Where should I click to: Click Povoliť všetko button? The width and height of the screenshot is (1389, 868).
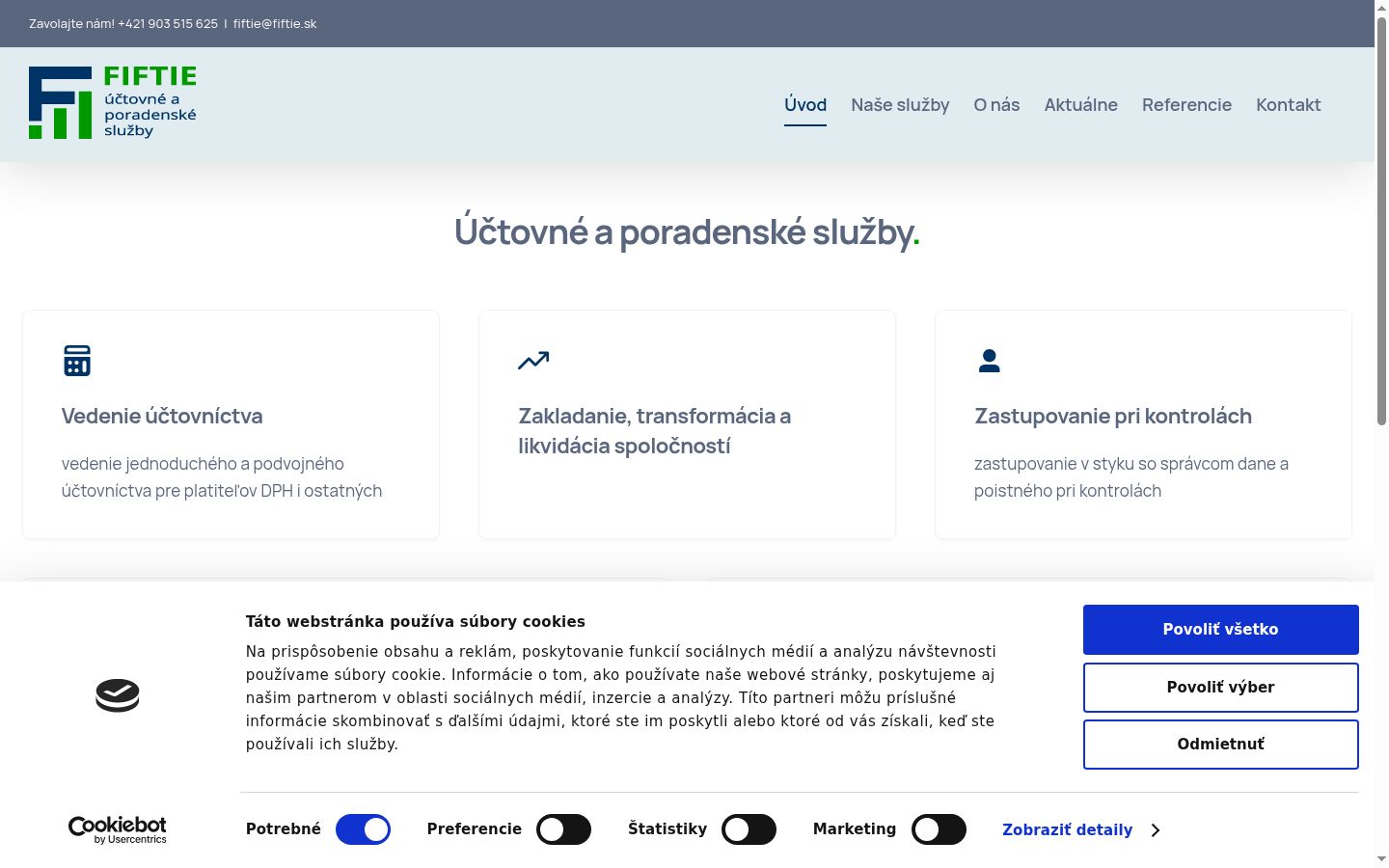pyautogui.click(x=1220, y=630)
